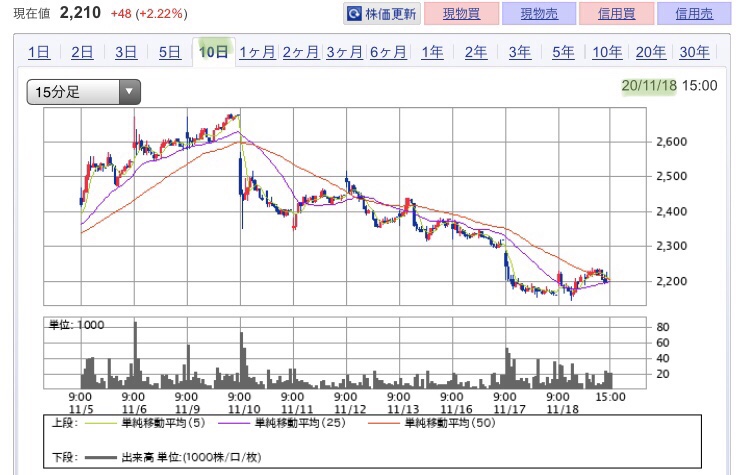Screen dimensions: 737x475
Task: Click the 11/10 date axis label
Action: (x=244, y=409)
